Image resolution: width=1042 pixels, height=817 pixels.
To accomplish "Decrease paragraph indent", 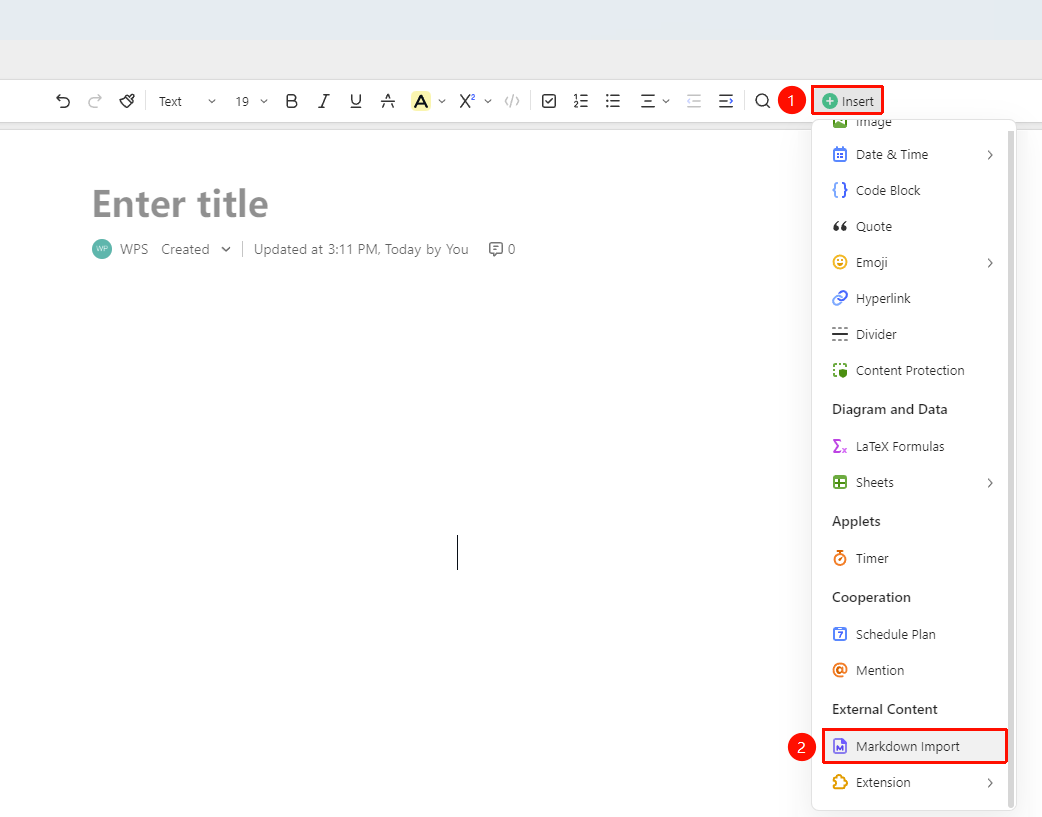I will tap(694, 101).
